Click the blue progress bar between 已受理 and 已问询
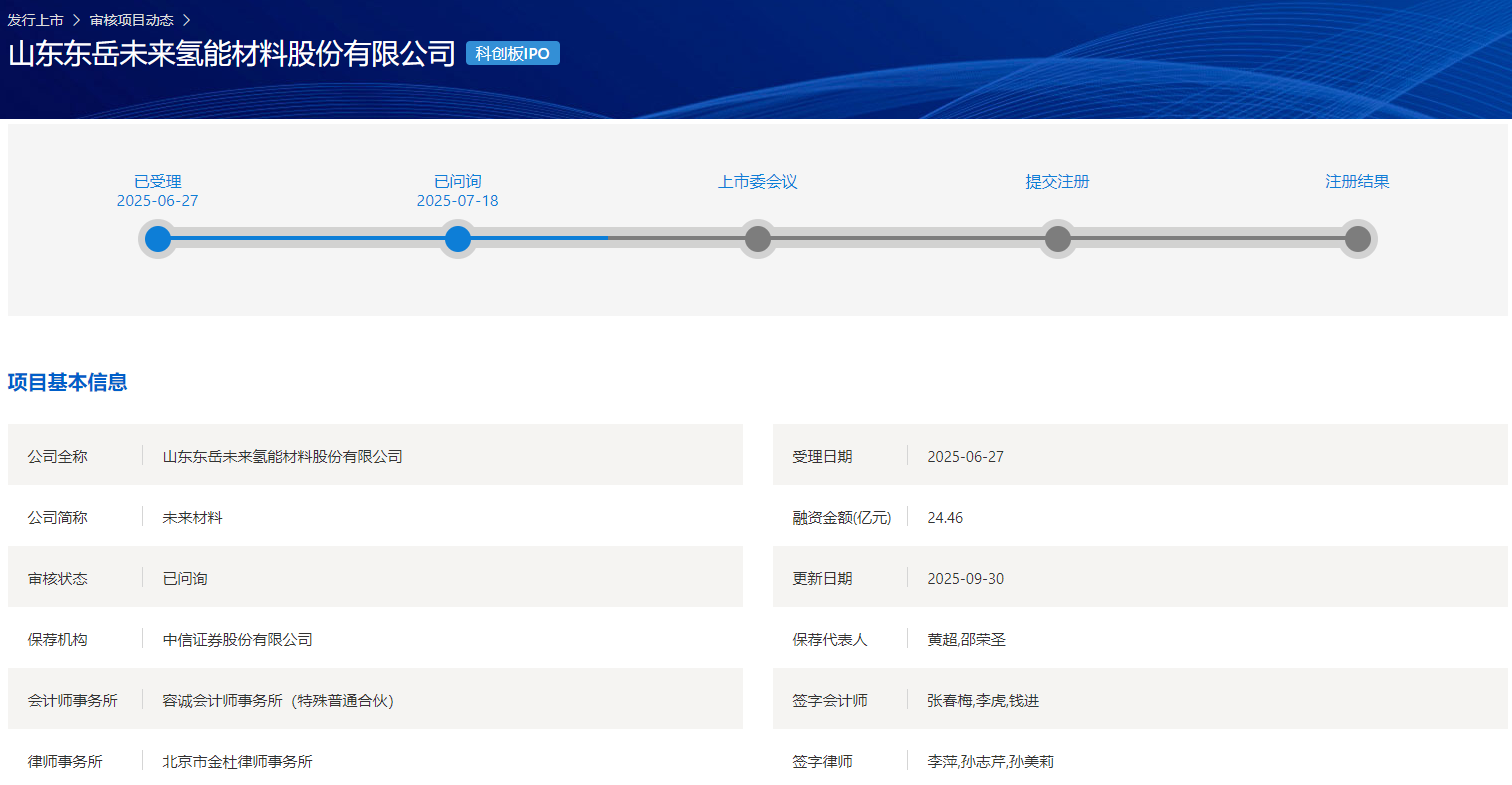This screenshot has height=785, width=1512. [x=308, y=238]
